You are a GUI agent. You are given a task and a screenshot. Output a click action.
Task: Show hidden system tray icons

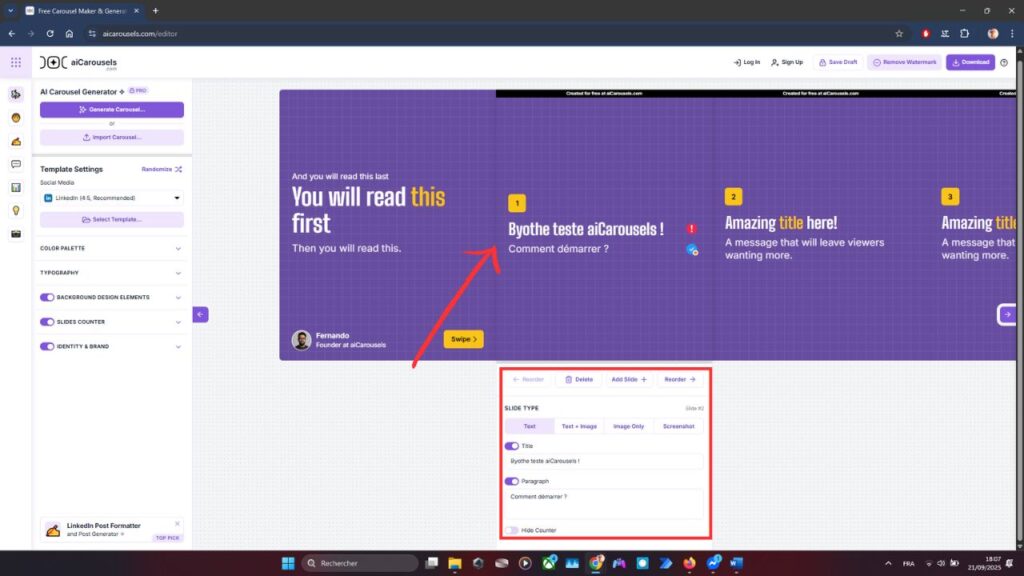888,563
